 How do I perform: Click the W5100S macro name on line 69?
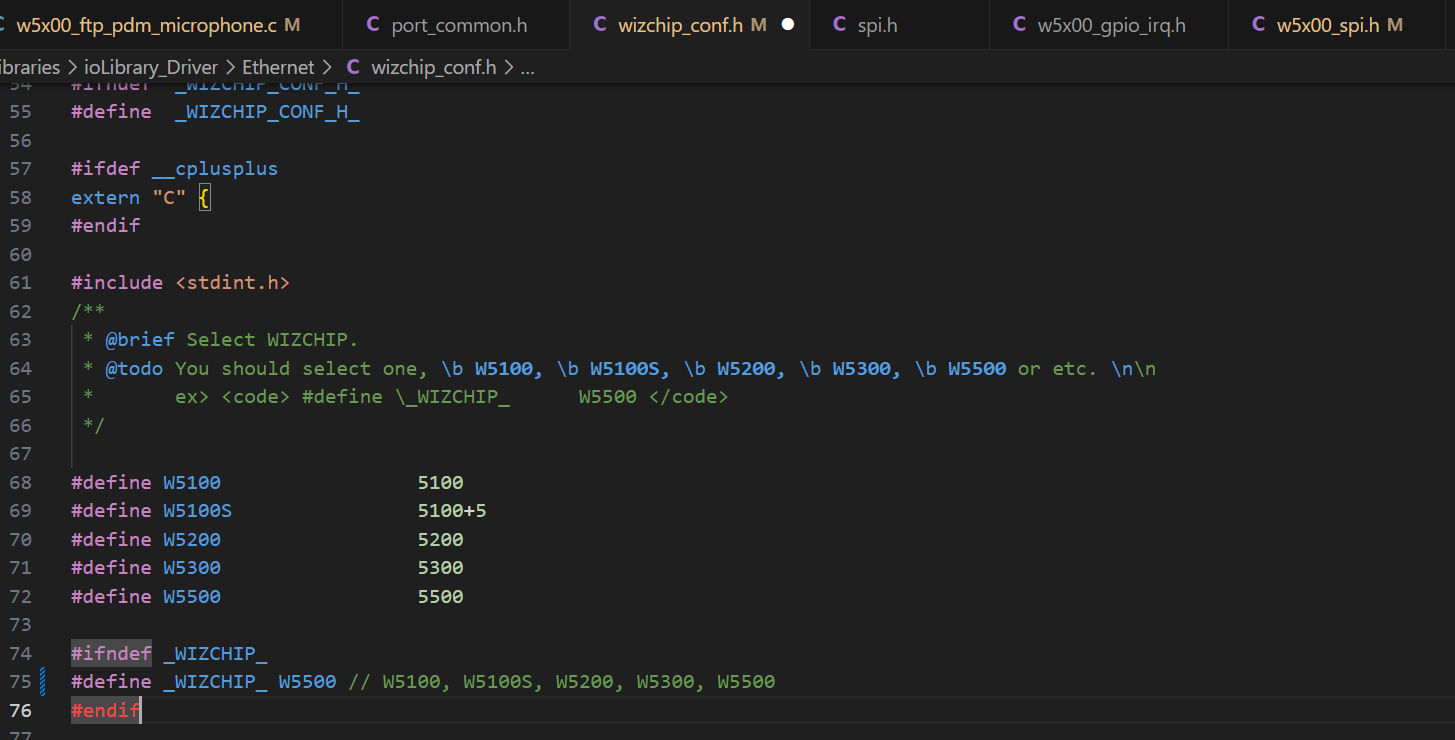tap(198, 510)
